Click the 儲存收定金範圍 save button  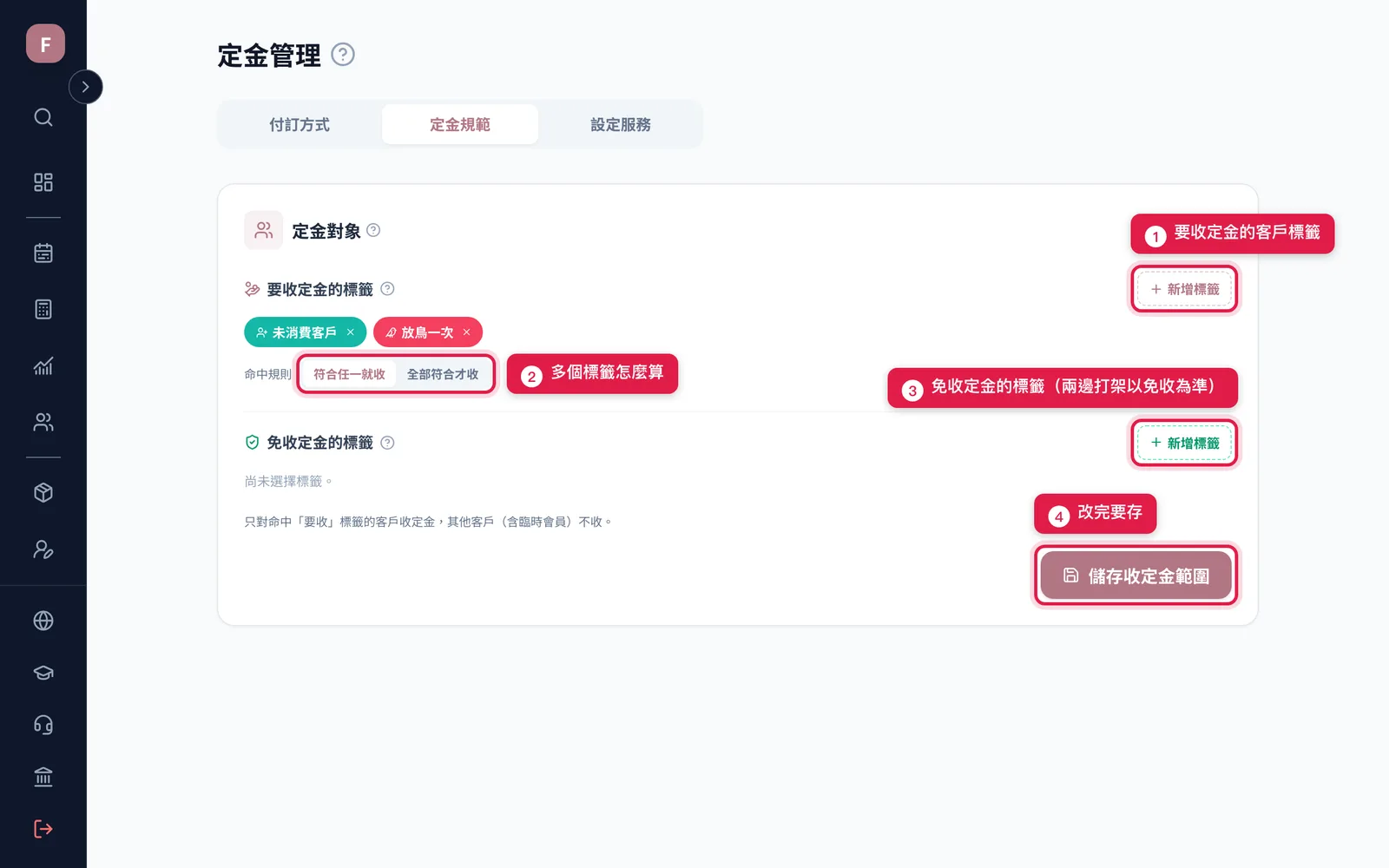tap(1136, 575)
